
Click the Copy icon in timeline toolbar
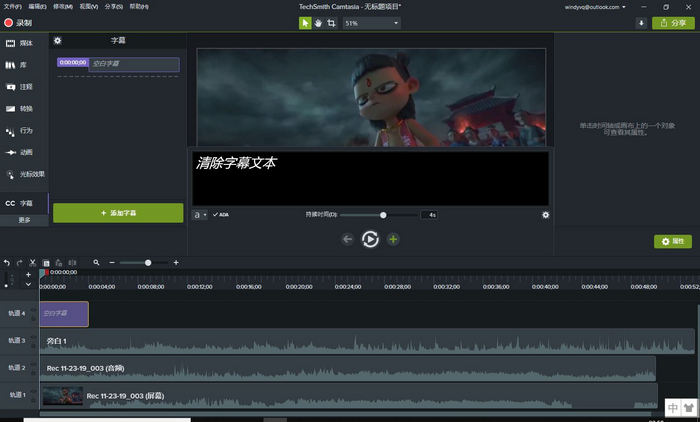(46, 263)
